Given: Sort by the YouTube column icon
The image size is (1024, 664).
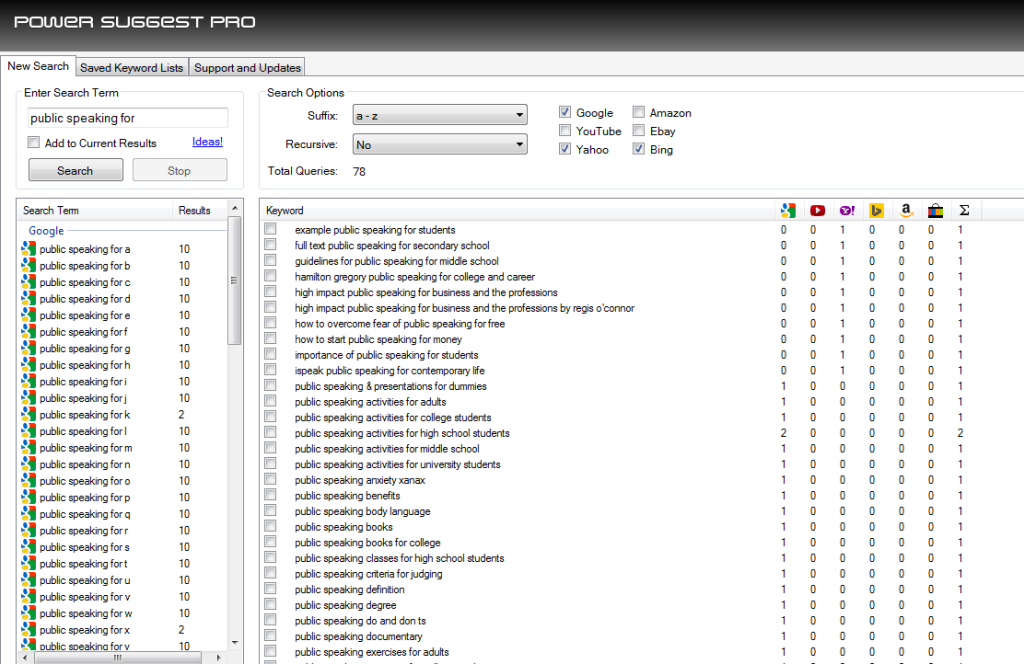Looking at the screenshot, I should coord(817,210).
